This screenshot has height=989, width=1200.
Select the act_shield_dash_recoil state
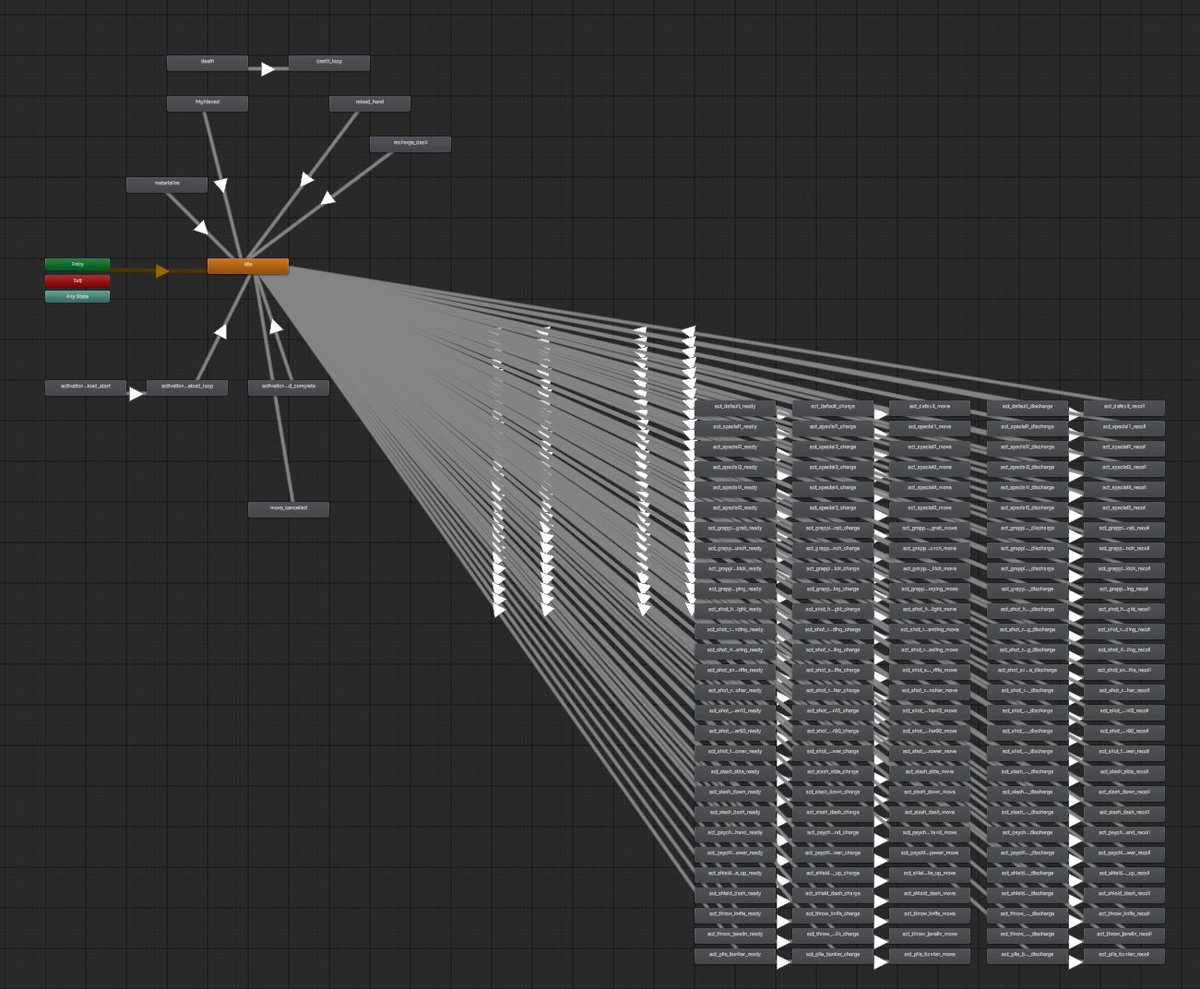tap(1124, 894)
